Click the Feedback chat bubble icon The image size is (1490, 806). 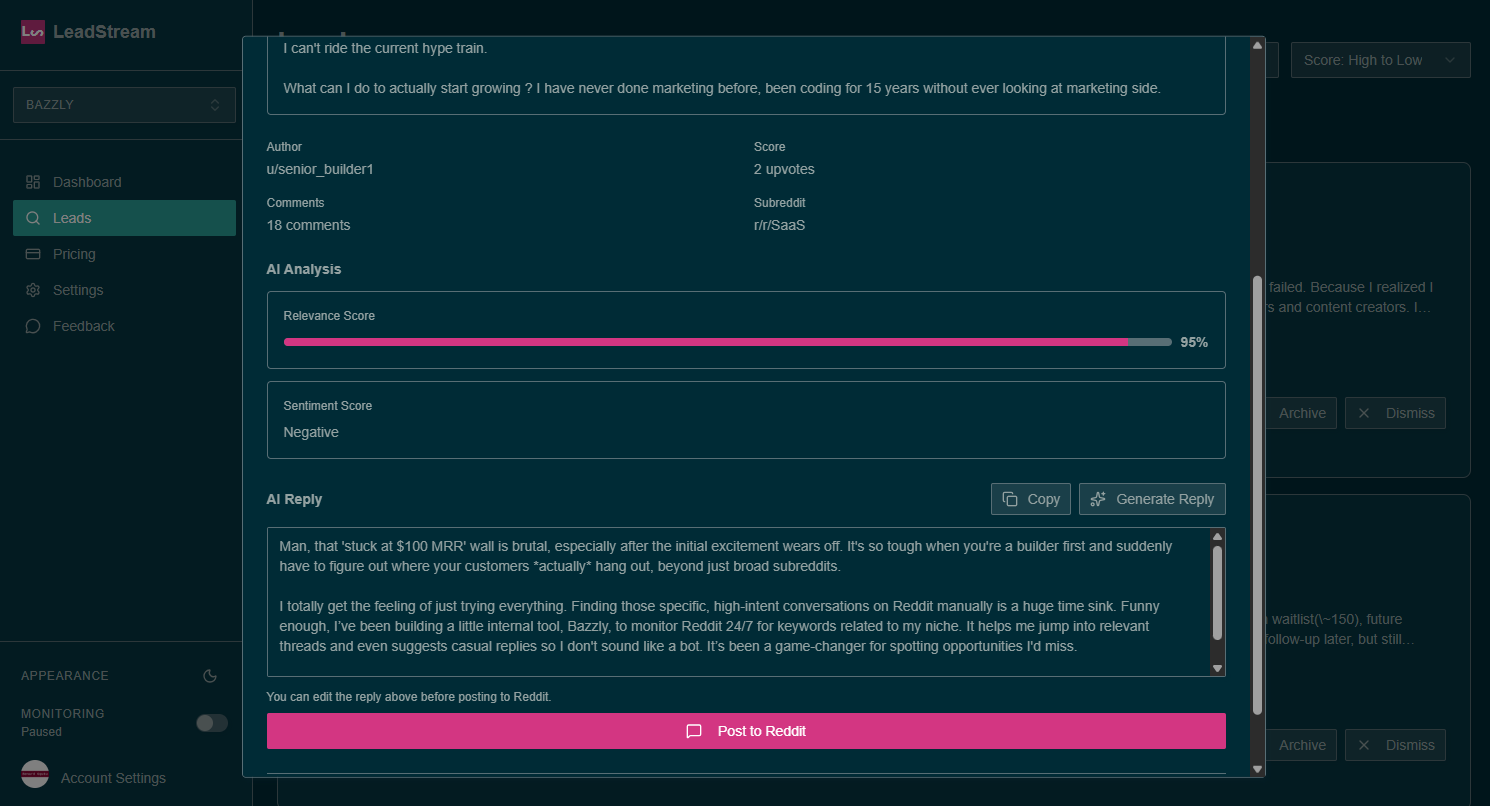click(x=32, y=326)
